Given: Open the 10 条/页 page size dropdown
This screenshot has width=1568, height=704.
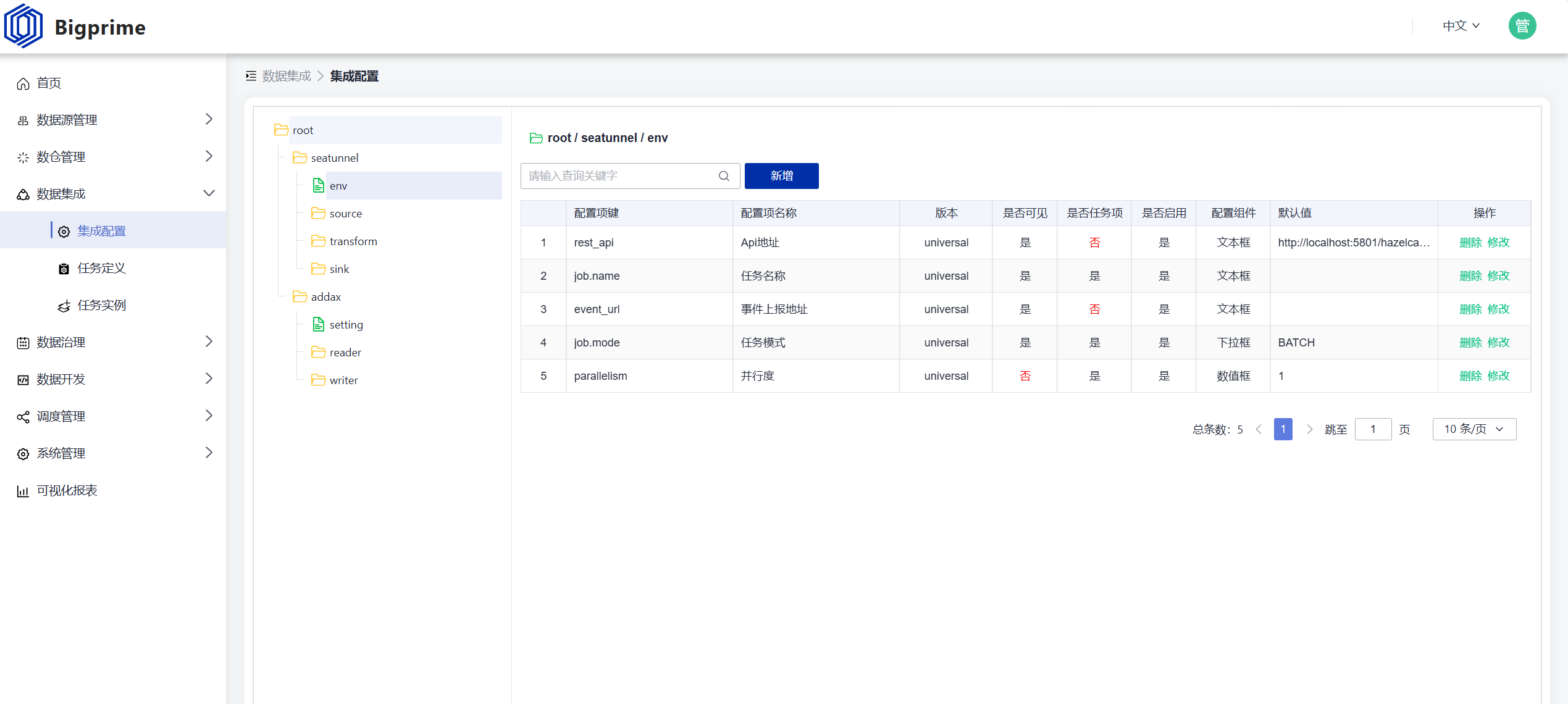Looking at the screenshot, I should click(1474, 429).
